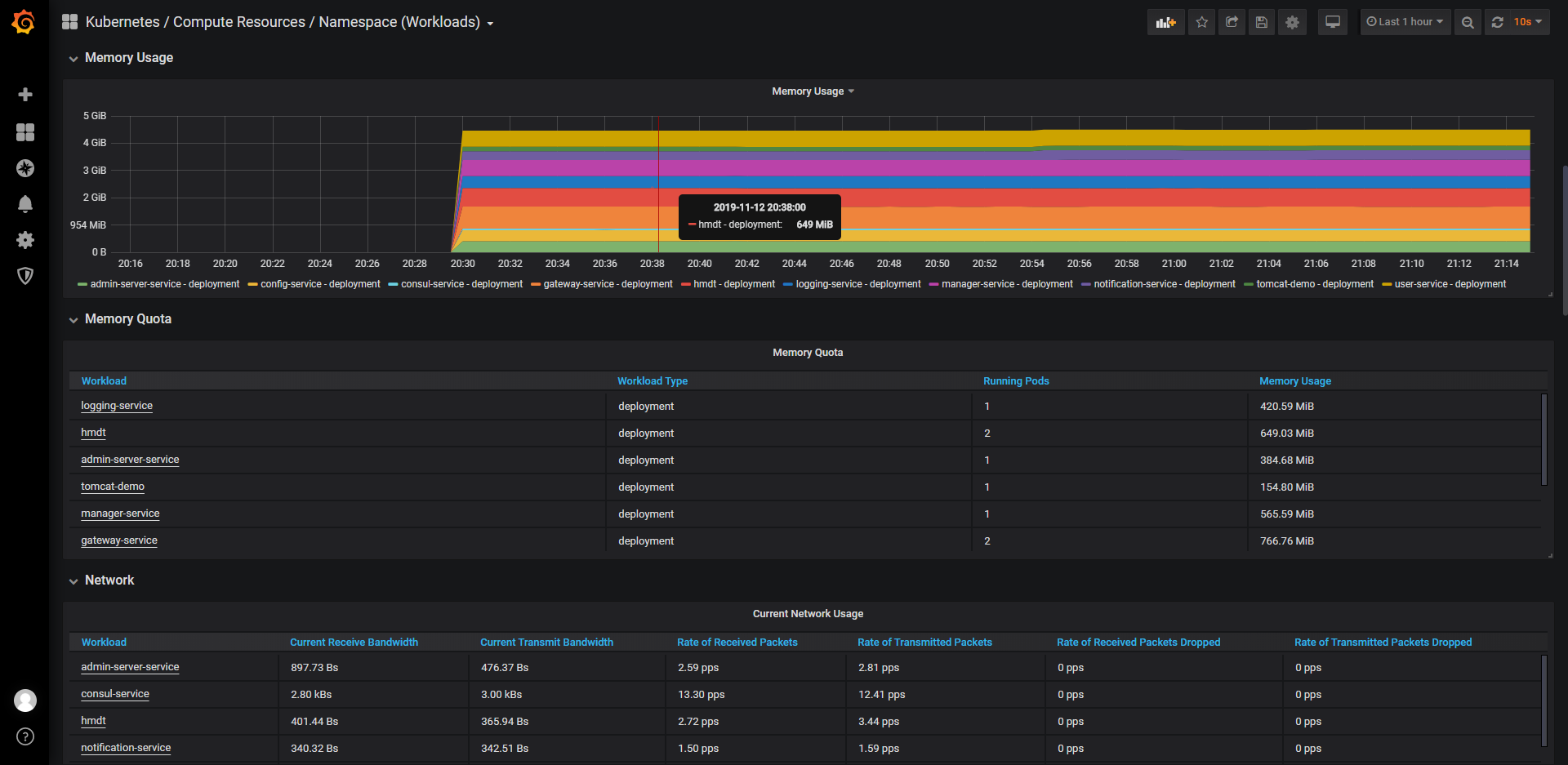Sort table by Running Pods column header
This screenshot has width=1568, height=765.
pos(1016,381)
